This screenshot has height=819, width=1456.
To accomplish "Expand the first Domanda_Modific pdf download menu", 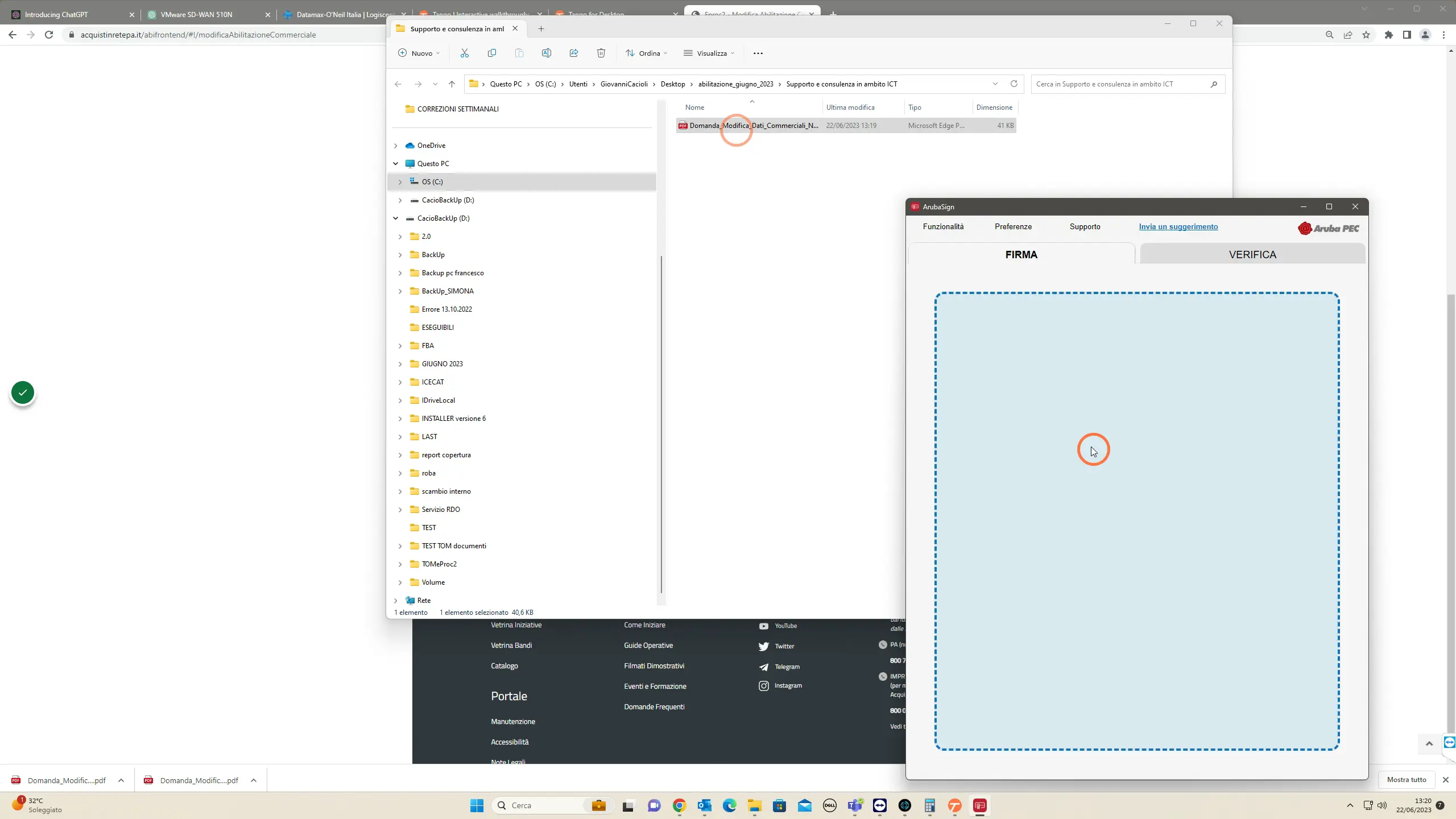I will pos(121,780).
